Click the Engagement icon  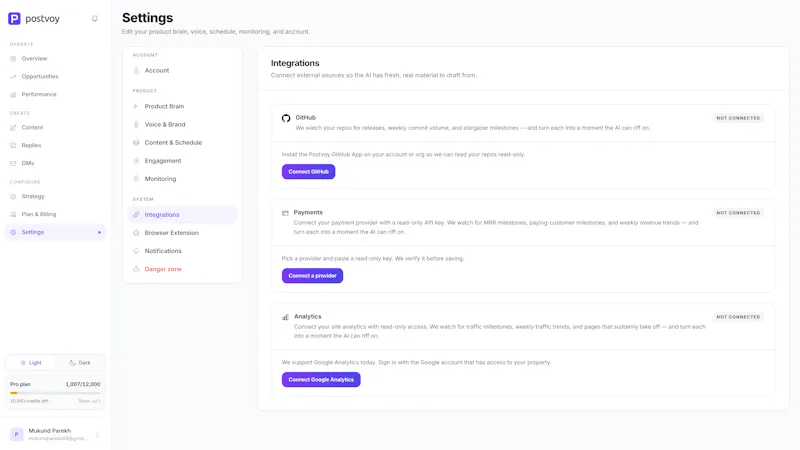pos(136,161)
